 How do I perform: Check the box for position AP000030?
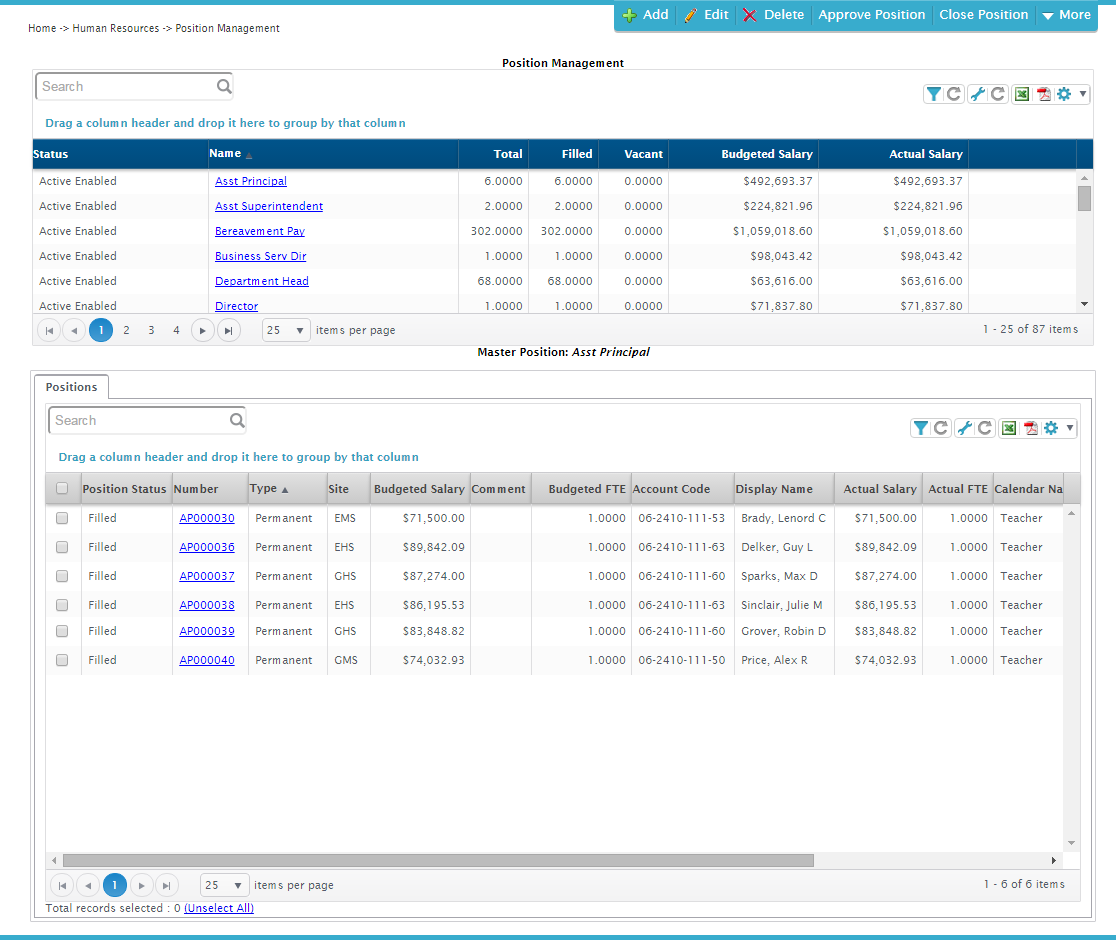click(x=62, y=518)
